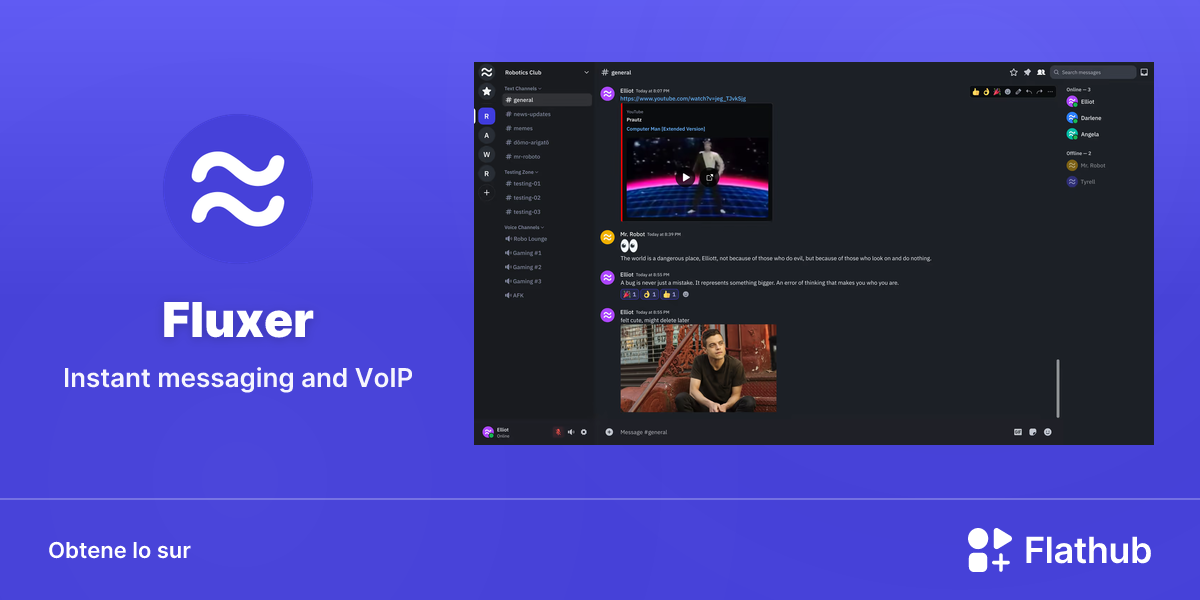Open the sticker picker in message bar
This screenshot has height=600, width=1200.
click(x=1032, y=432)
